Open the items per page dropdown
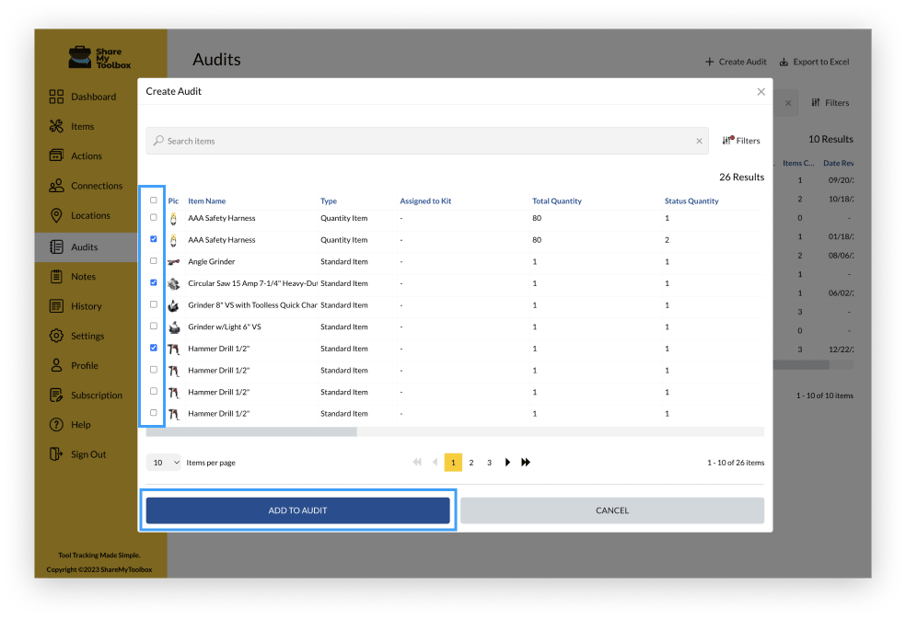 [x=163, y=462]
